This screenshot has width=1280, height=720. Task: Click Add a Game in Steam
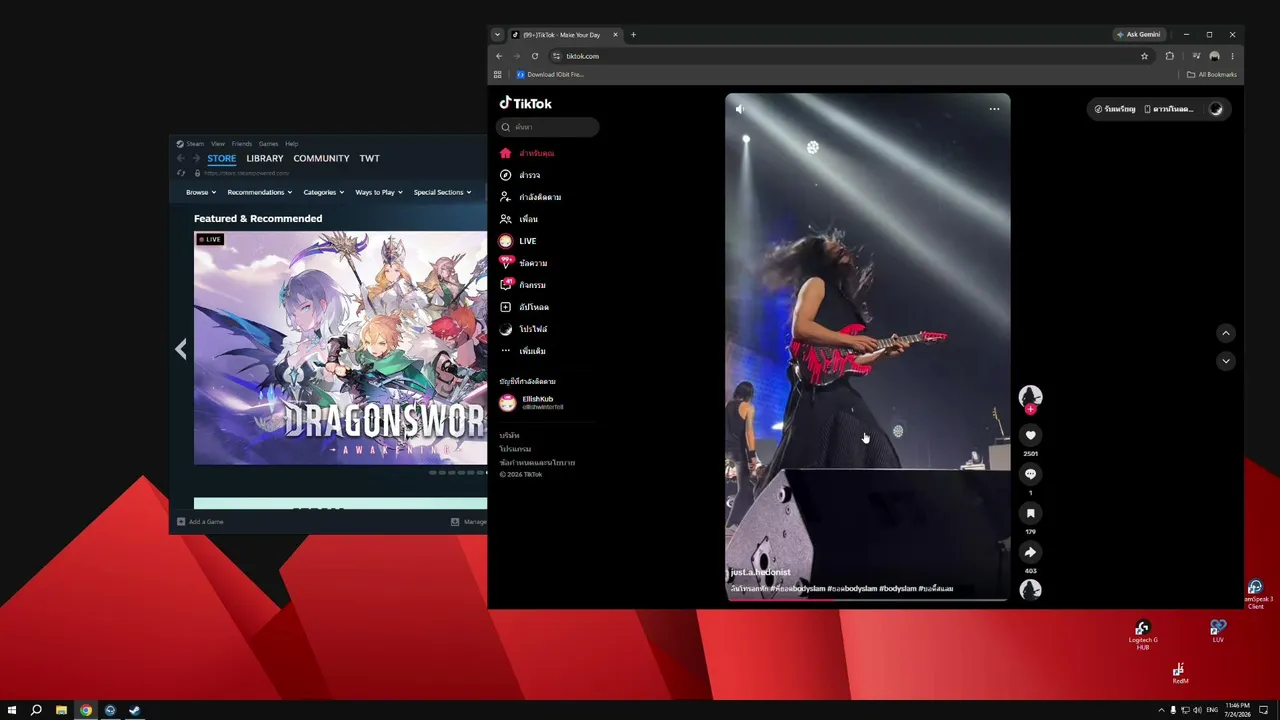click(x=200, y=522)
